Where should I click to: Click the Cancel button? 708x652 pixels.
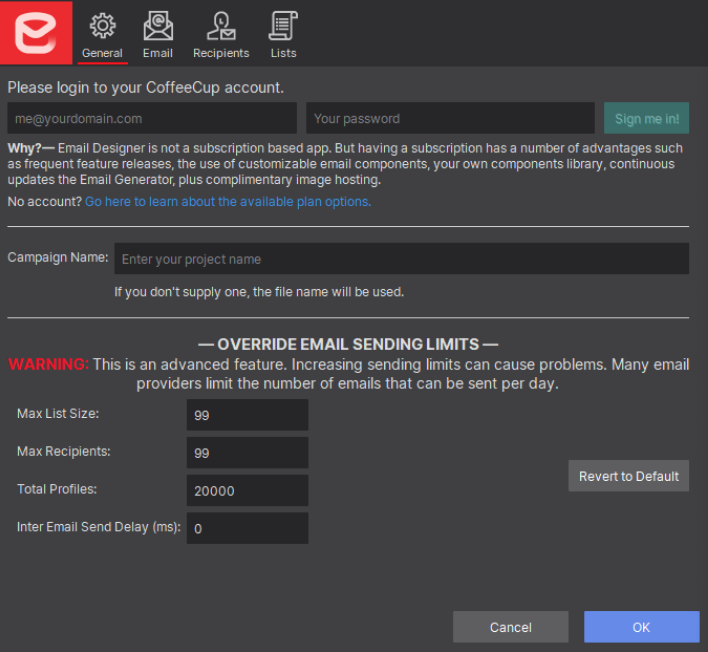[511, 627]
